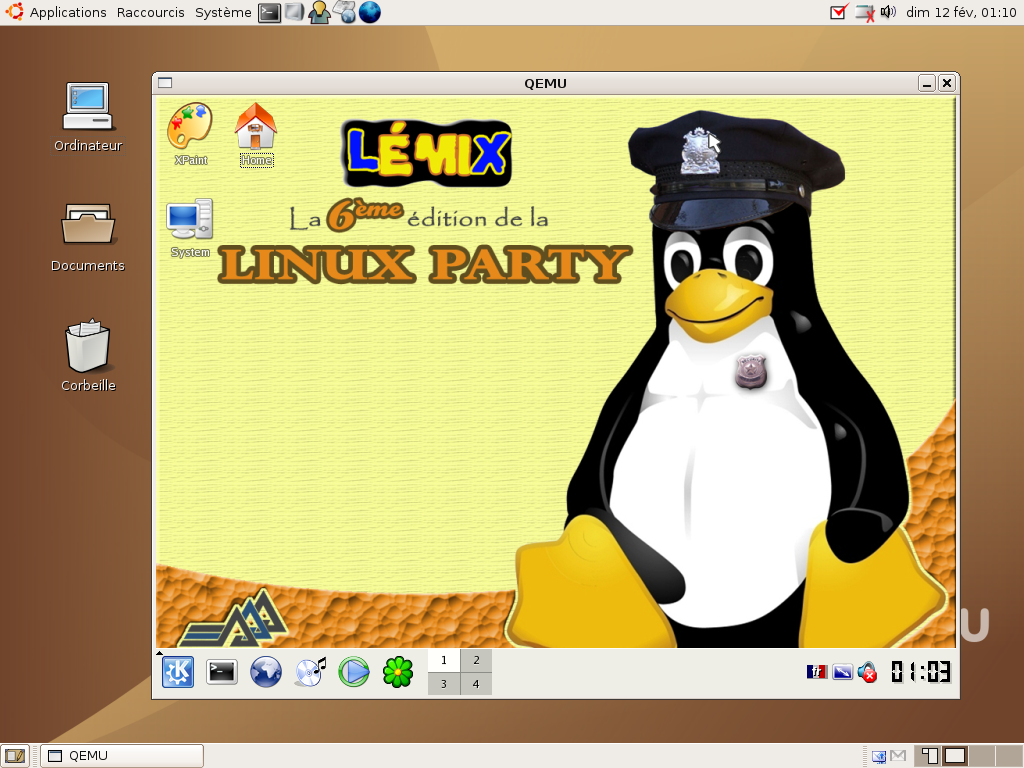
Task: Open the KDE K menu launcher
Action: pos(178,672)
